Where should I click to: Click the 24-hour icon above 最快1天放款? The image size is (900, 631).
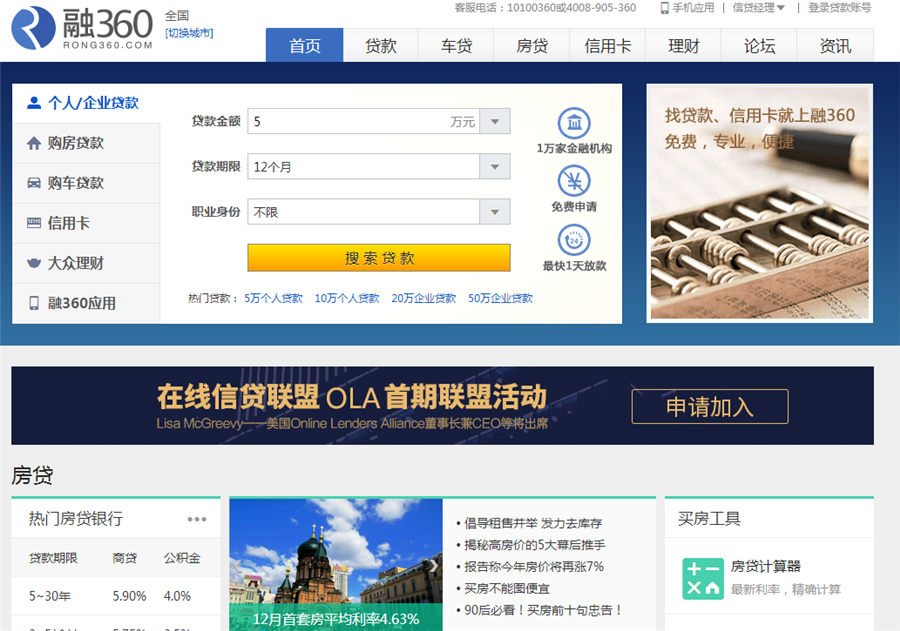coord(574,241)
